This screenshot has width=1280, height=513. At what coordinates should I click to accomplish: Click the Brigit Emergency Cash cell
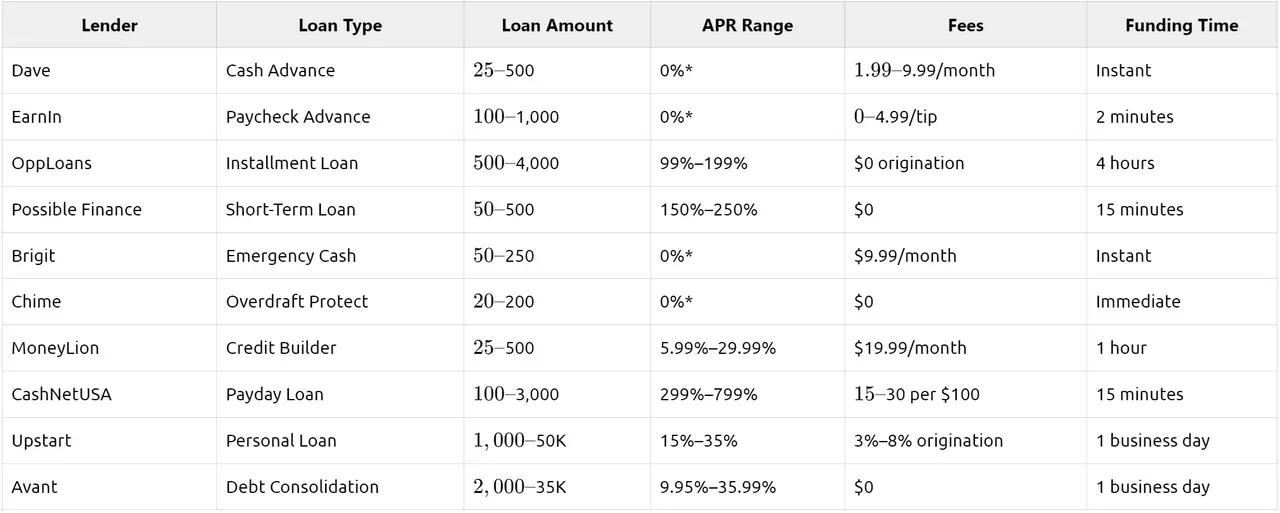[340, 256]
